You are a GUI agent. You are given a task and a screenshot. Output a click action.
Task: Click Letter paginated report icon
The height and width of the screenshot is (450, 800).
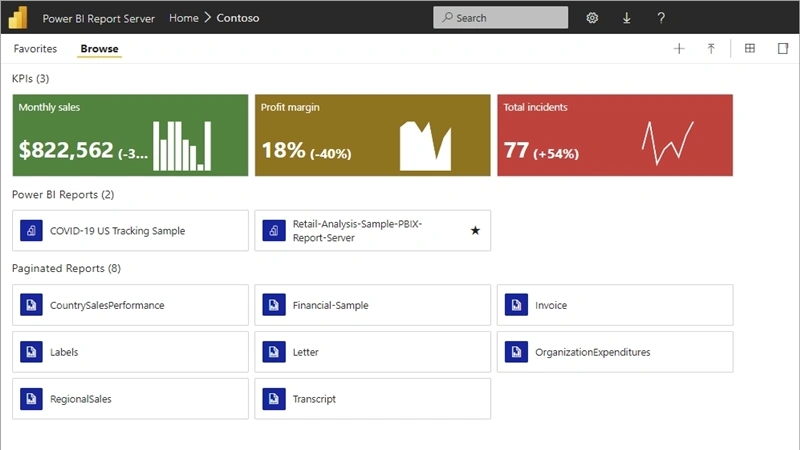[x=274, y=352]
